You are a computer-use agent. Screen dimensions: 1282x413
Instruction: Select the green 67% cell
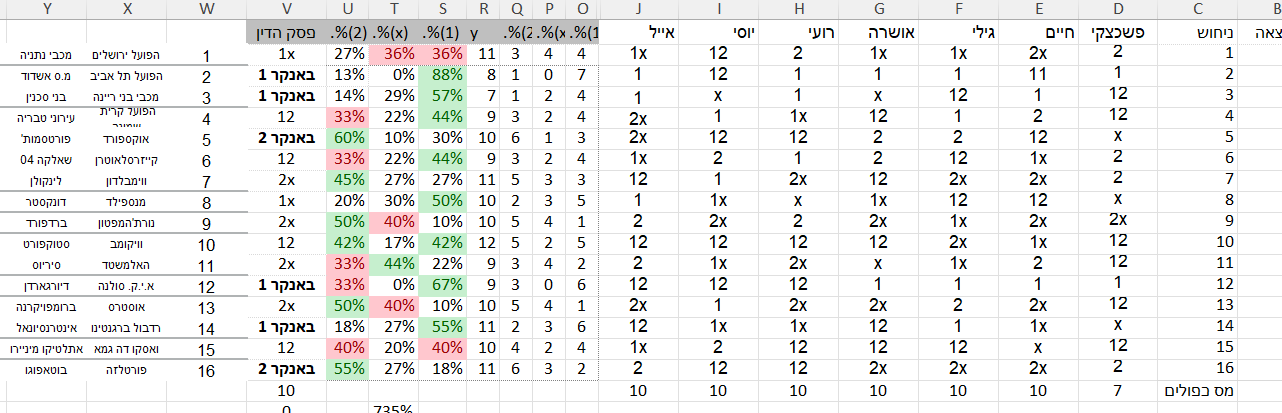tap(443, 283)
